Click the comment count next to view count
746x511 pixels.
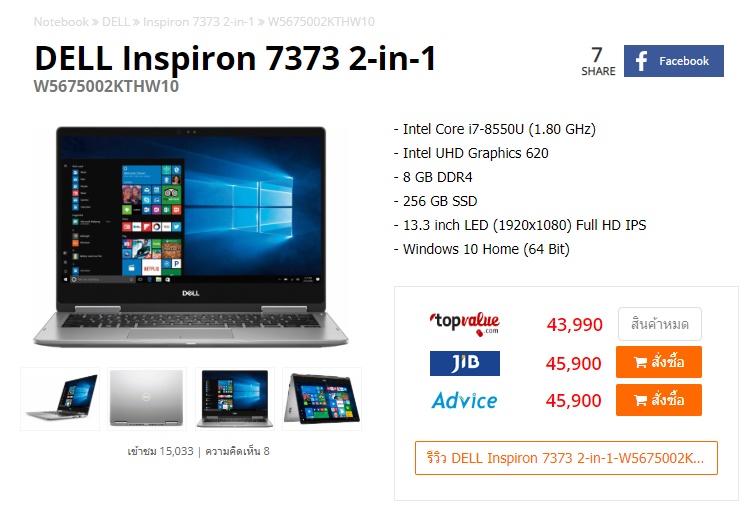(237, 451)
